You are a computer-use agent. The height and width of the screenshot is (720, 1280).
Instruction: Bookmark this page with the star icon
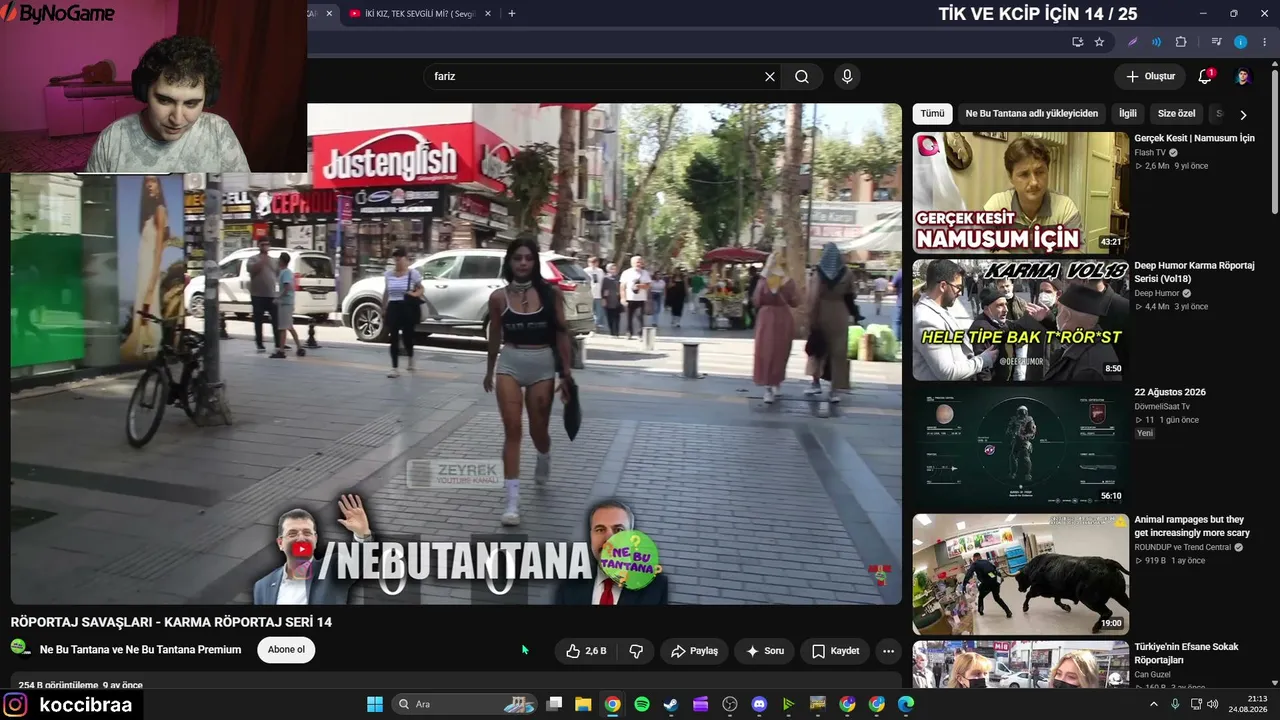coord(1099,42)
